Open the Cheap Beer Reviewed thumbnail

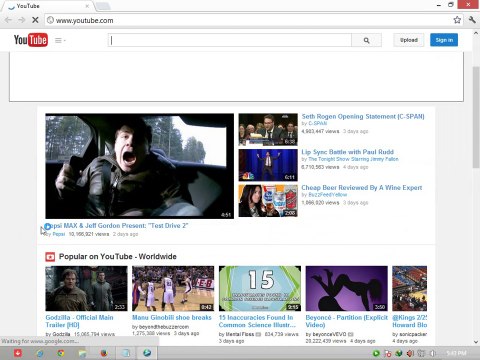pos(268,201)
